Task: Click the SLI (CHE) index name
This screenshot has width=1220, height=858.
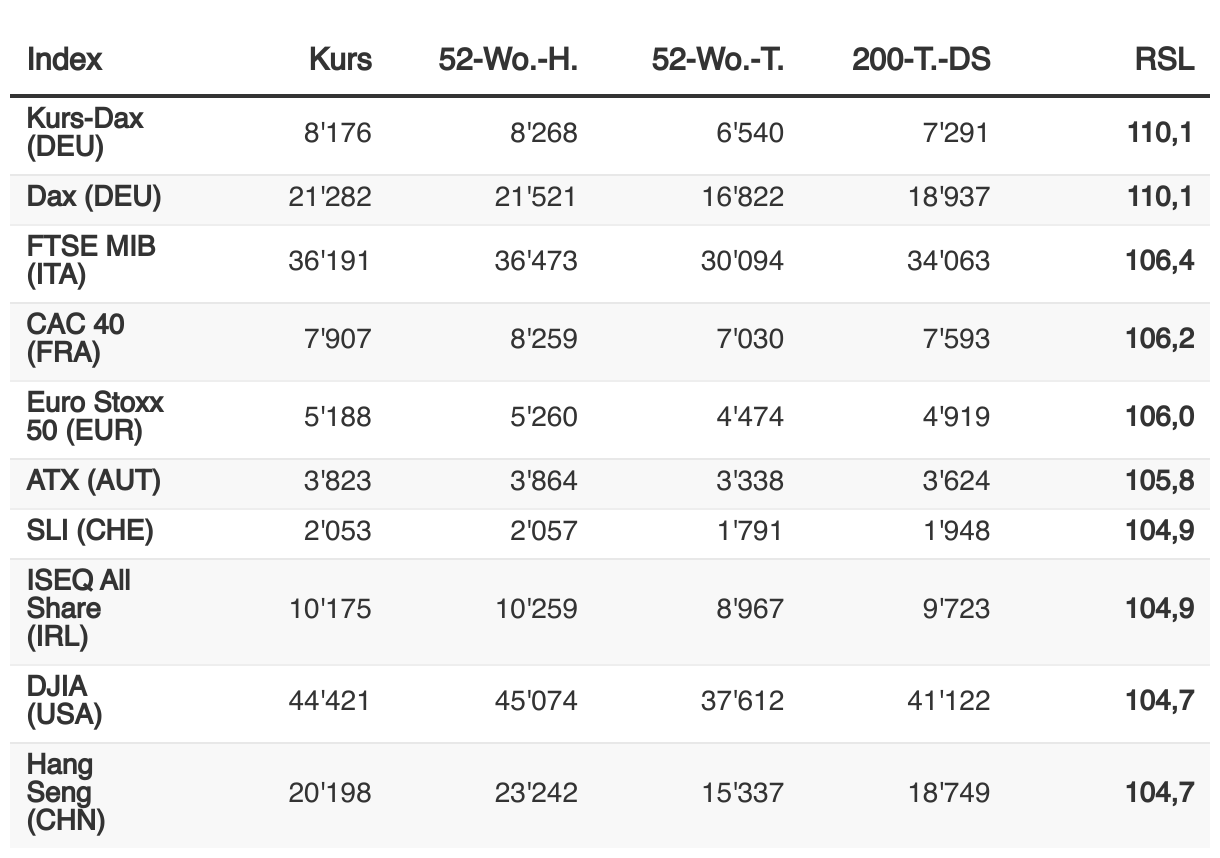Action: pos(90,530)
